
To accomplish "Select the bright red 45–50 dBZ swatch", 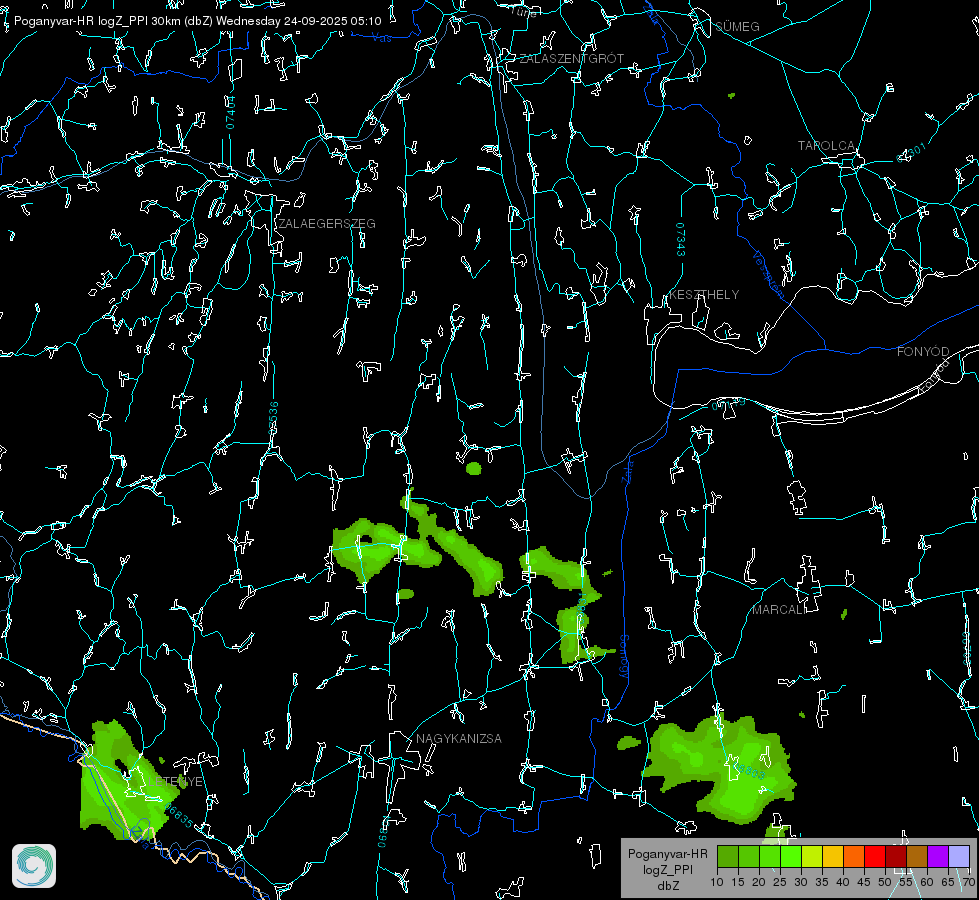I will point(875,856).
